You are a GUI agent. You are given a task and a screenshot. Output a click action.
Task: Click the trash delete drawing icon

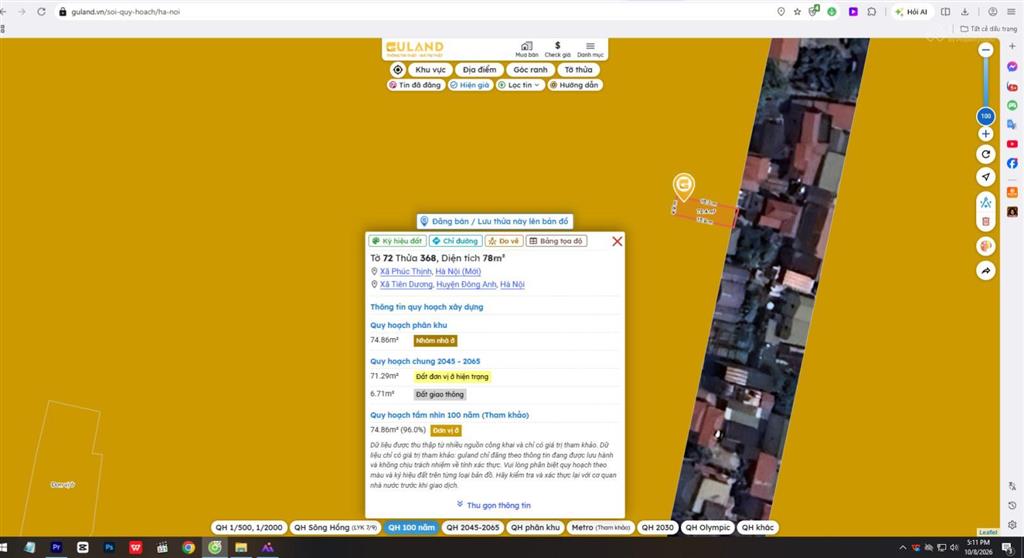tap(985, 222)
